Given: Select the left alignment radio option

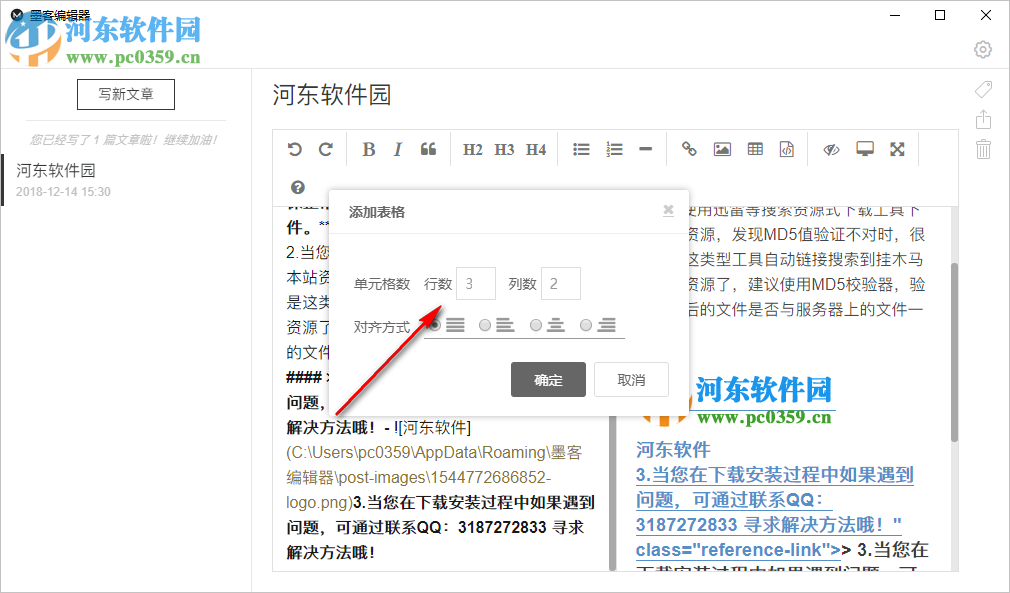Looking at the screenshot, I should tap(485, 325).
